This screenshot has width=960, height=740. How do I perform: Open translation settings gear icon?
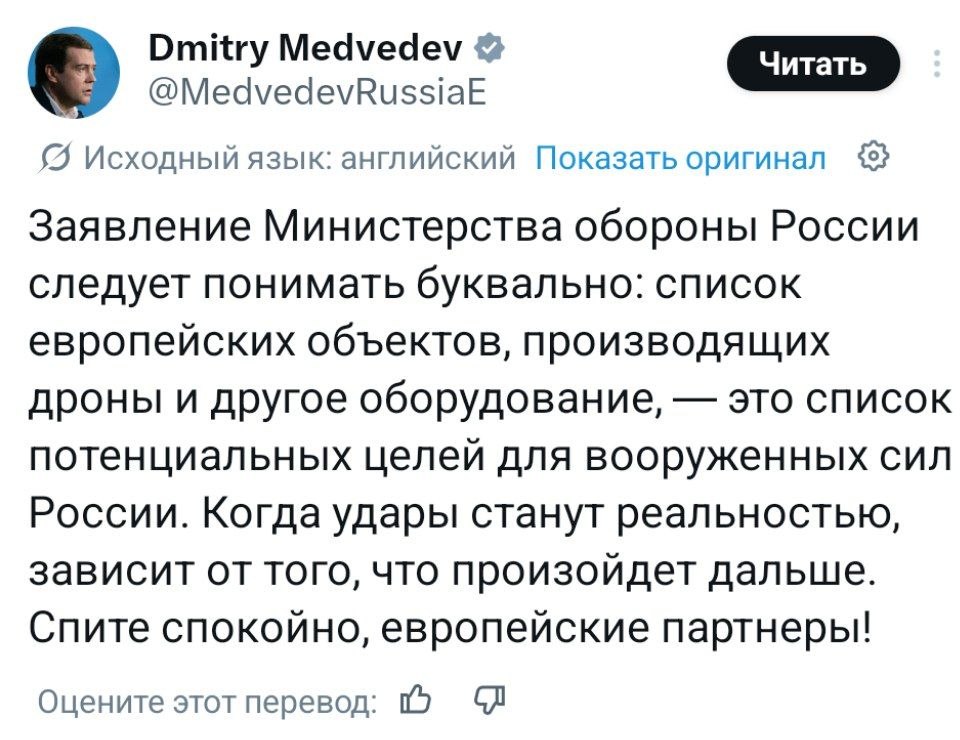873,157
